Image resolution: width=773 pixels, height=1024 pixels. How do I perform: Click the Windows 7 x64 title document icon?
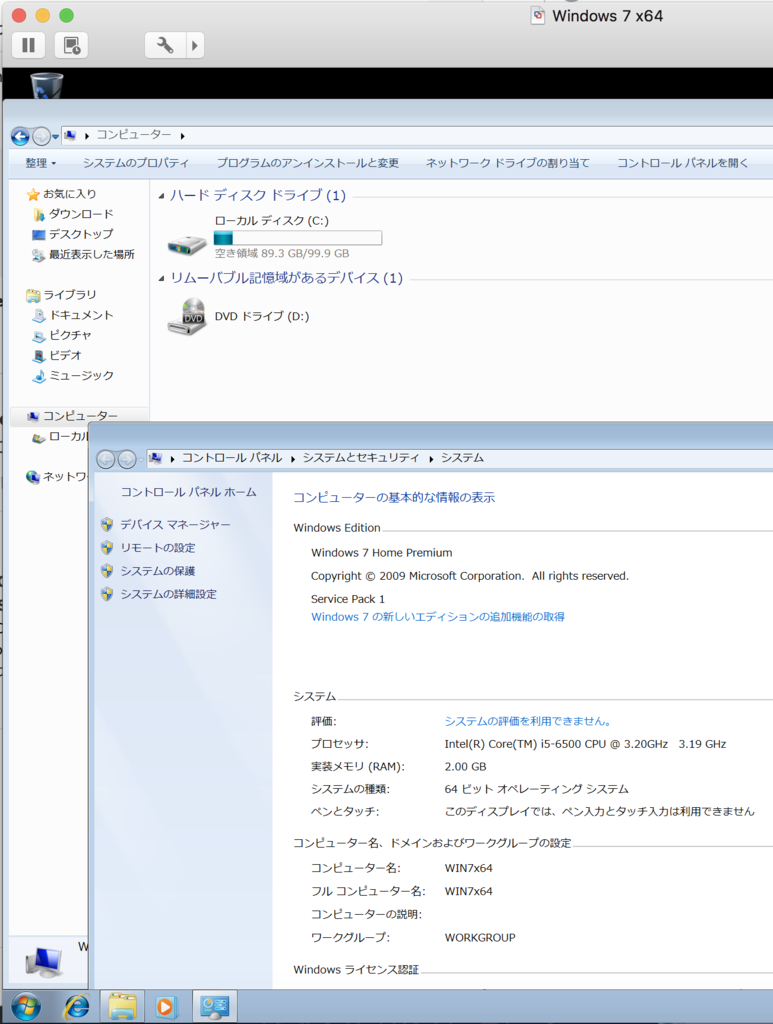(x=537, y=16)
